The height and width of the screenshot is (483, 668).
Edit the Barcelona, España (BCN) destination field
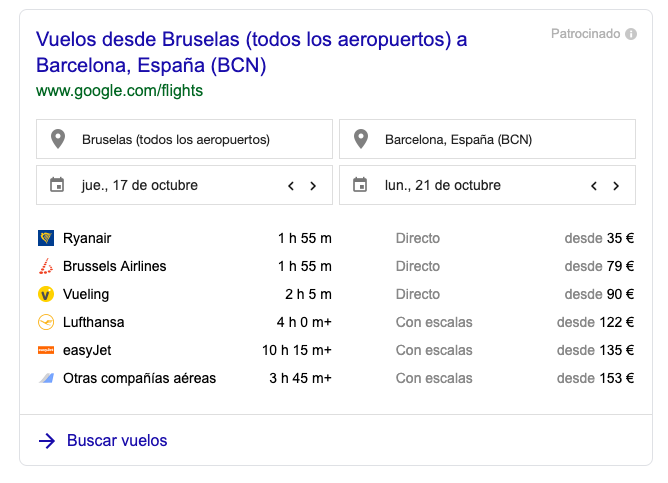pyautogui.click(x=487, y=139)
